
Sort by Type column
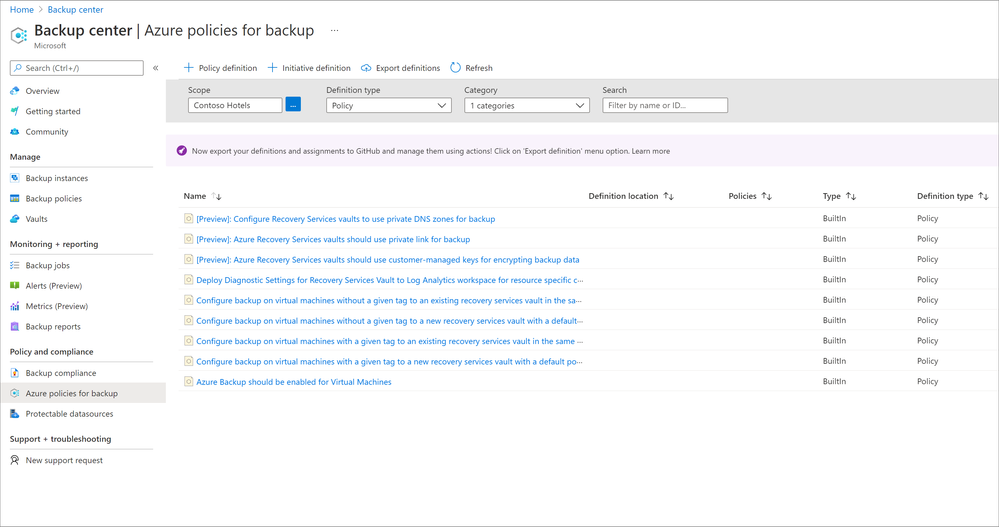pyautogui.click(x=851, y=196)
